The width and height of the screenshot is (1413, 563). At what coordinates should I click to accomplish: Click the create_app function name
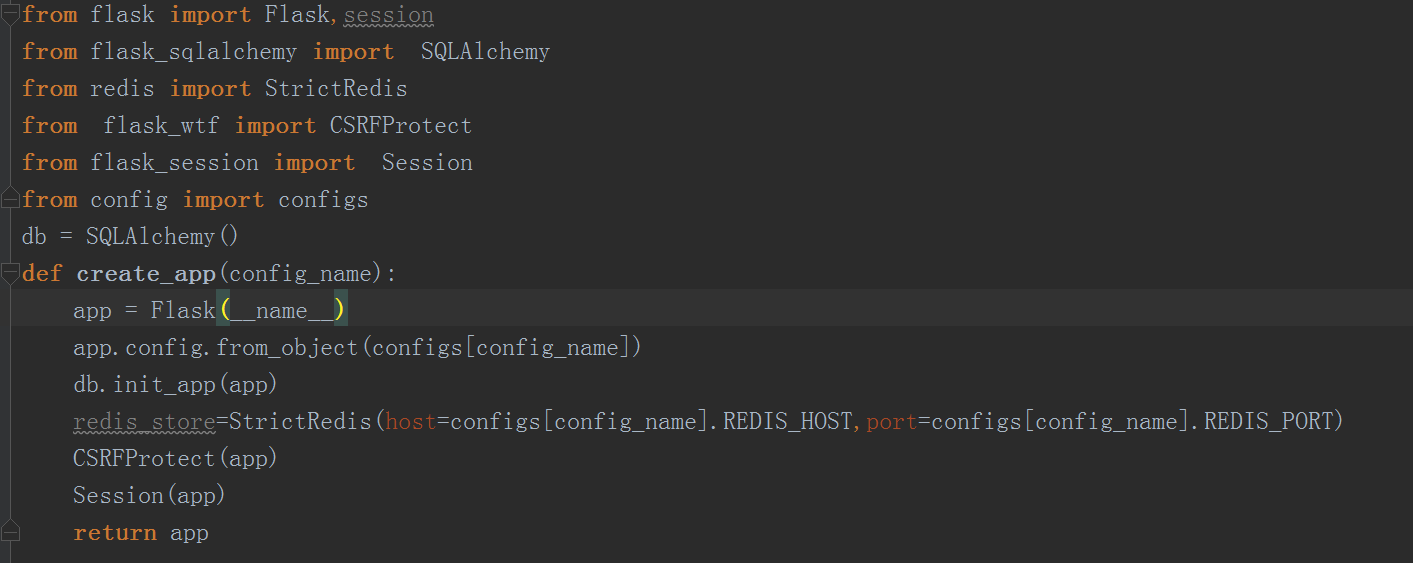point(145,274)
